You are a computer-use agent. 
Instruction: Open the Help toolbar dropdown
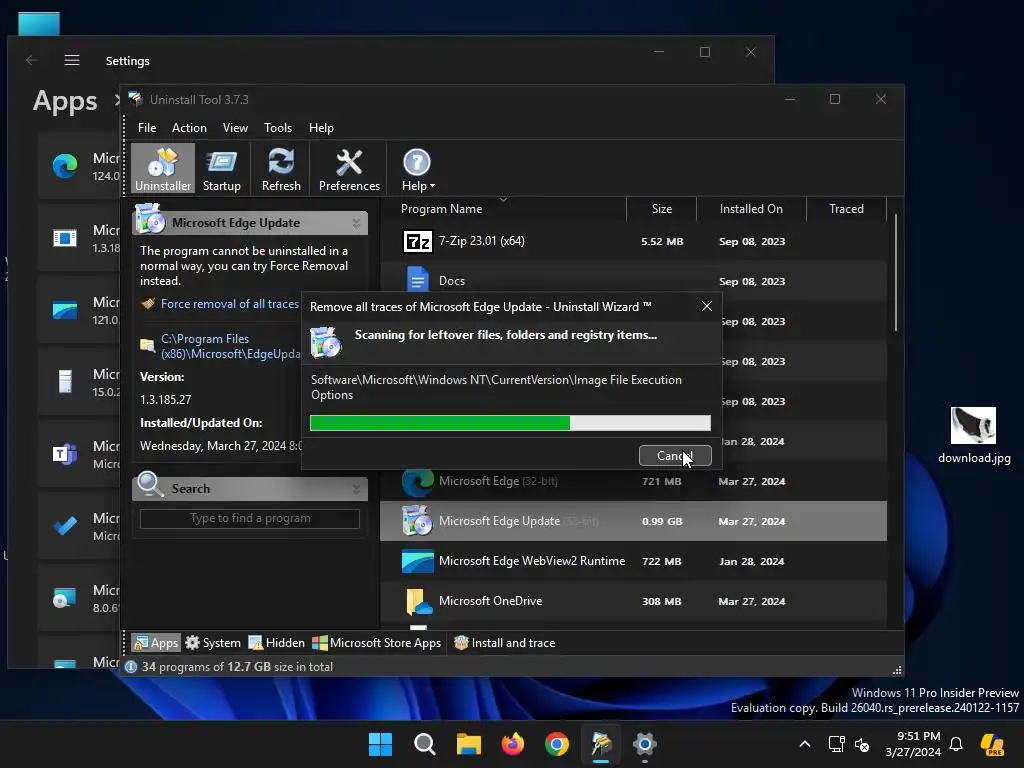tap(417, 168)
